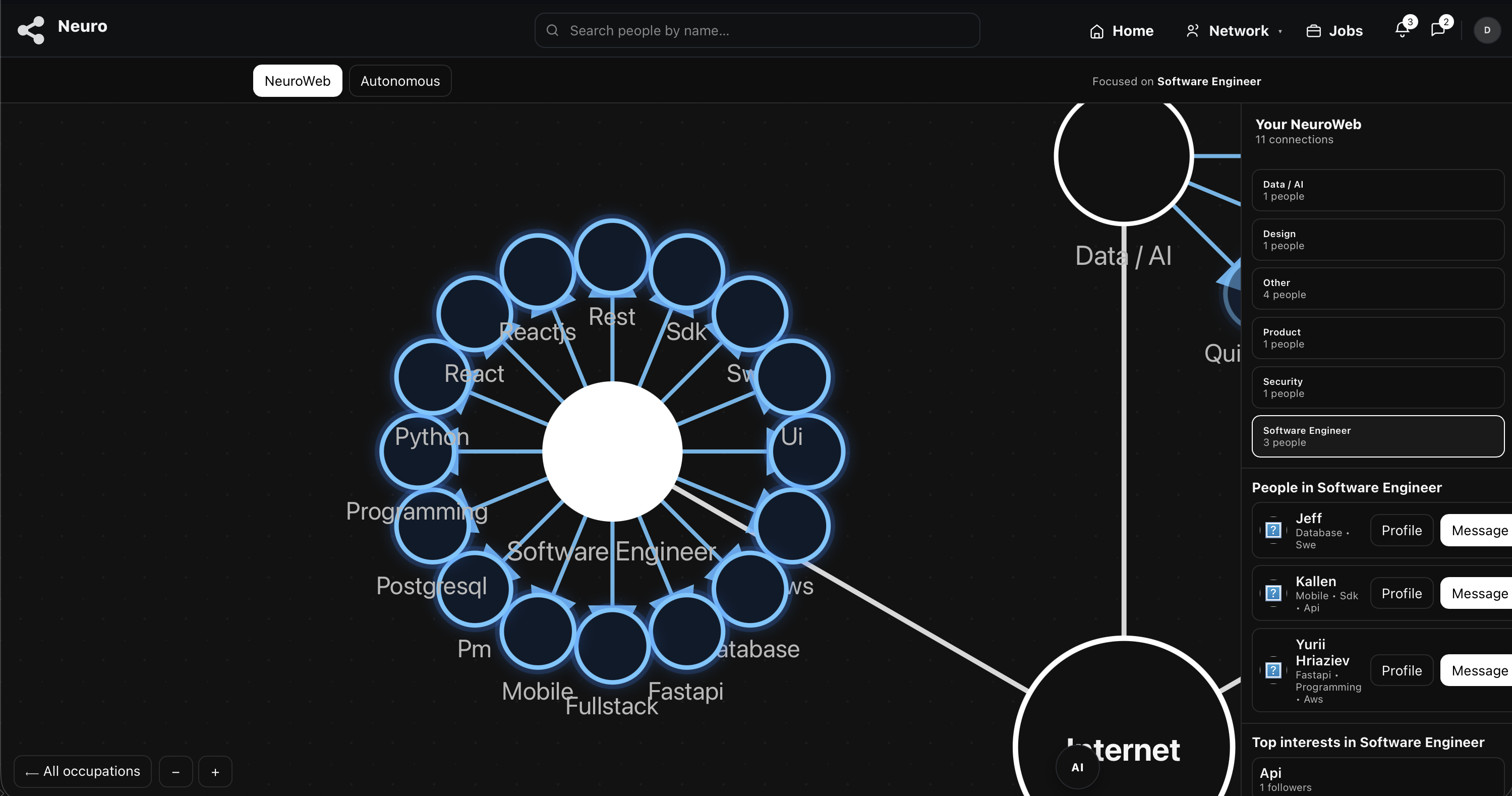Click the round AI assistant badge
Image resolution: width=1512 pixels, height=796 pixels.
pyautogui.click(x=1077, y=767)
